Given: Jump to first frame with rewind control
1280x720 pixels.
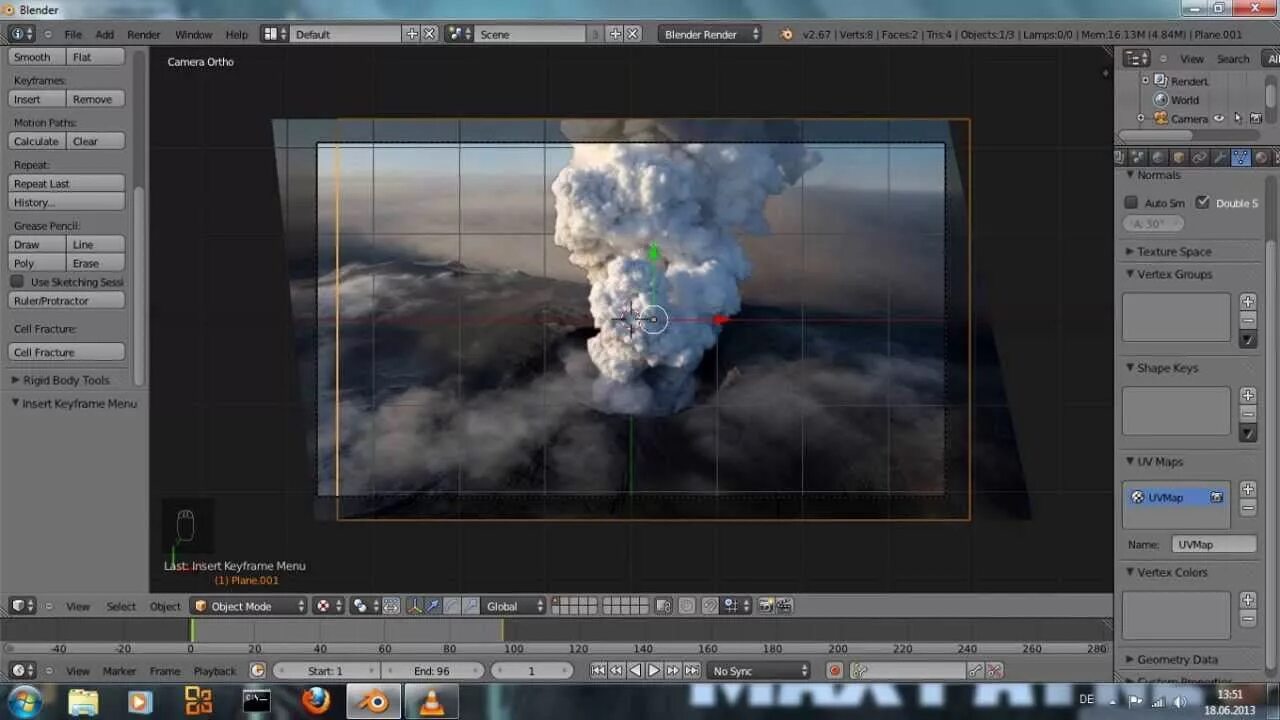Looking at the screenshot, I should coord(597,670).
